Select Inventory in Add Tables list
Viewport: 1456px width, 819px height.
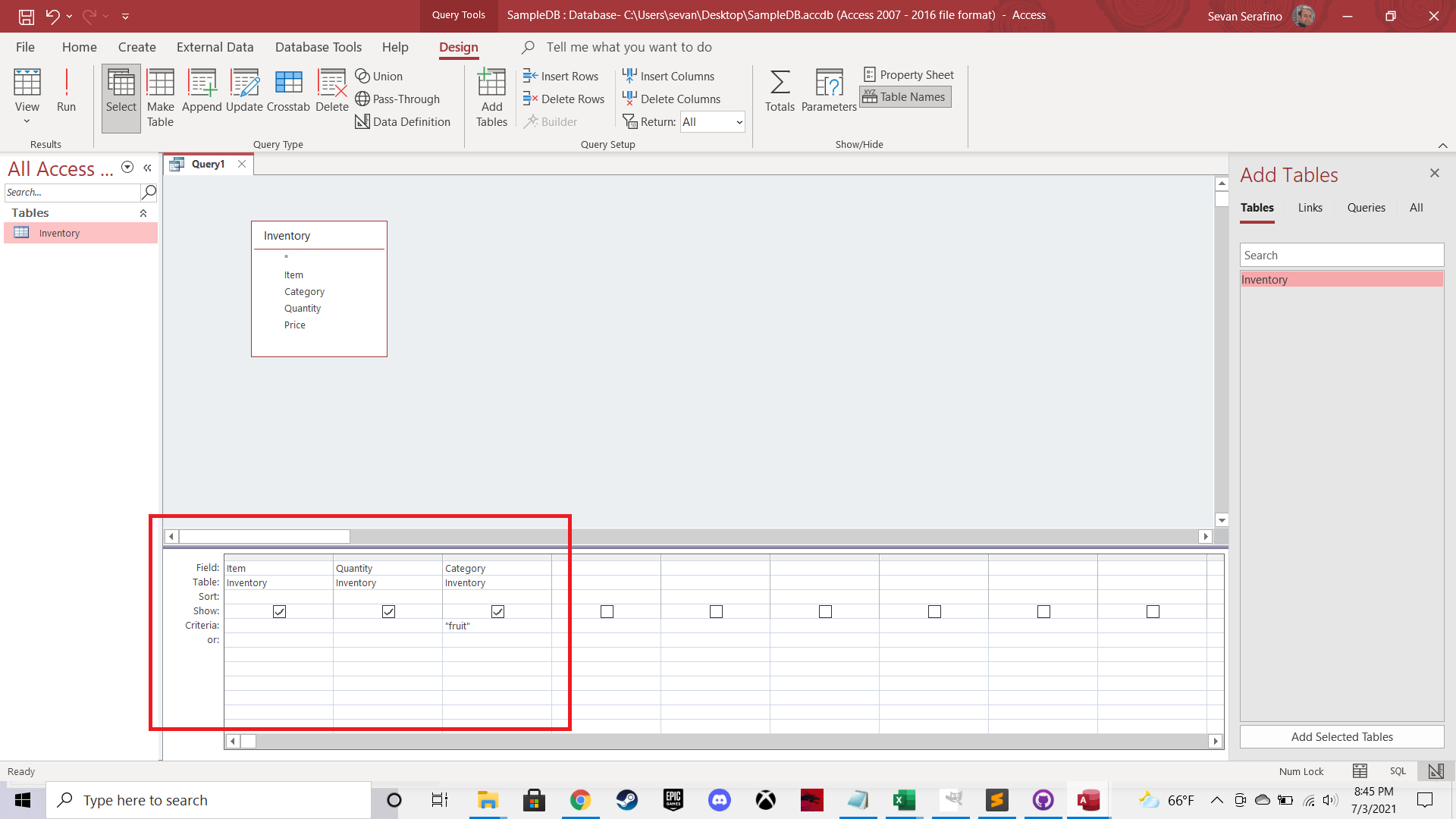tap(1341, 280)
